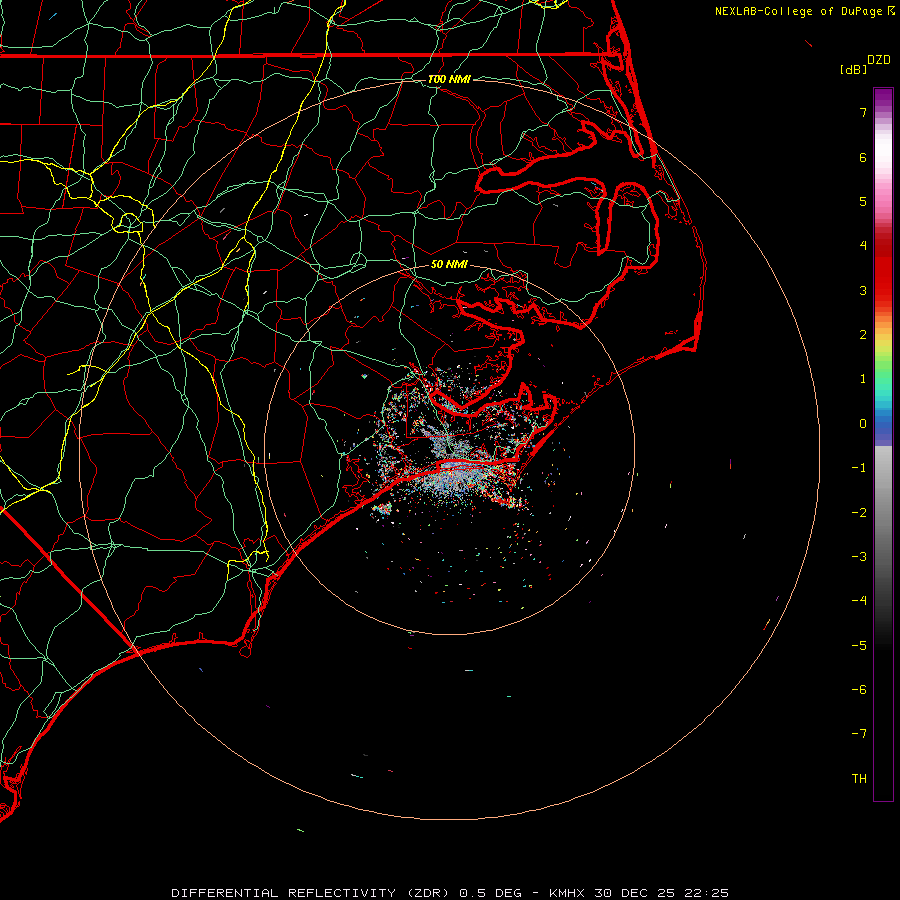Click the -7 value on the color scale
The width and height of the screenshot is (900, 900).
858,733
